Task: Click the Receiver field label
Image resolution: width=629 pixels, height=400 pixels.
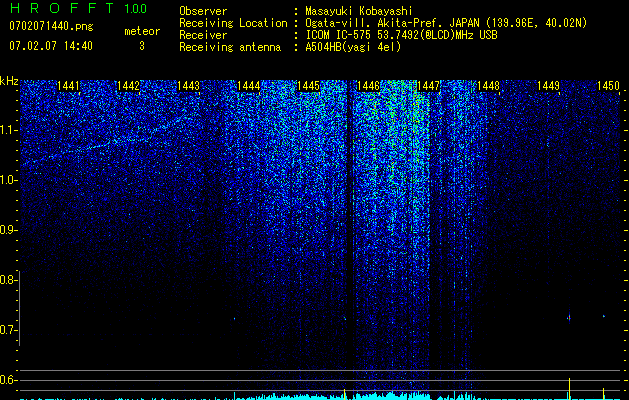Action: pyautogui.click(x=203, y=35)
